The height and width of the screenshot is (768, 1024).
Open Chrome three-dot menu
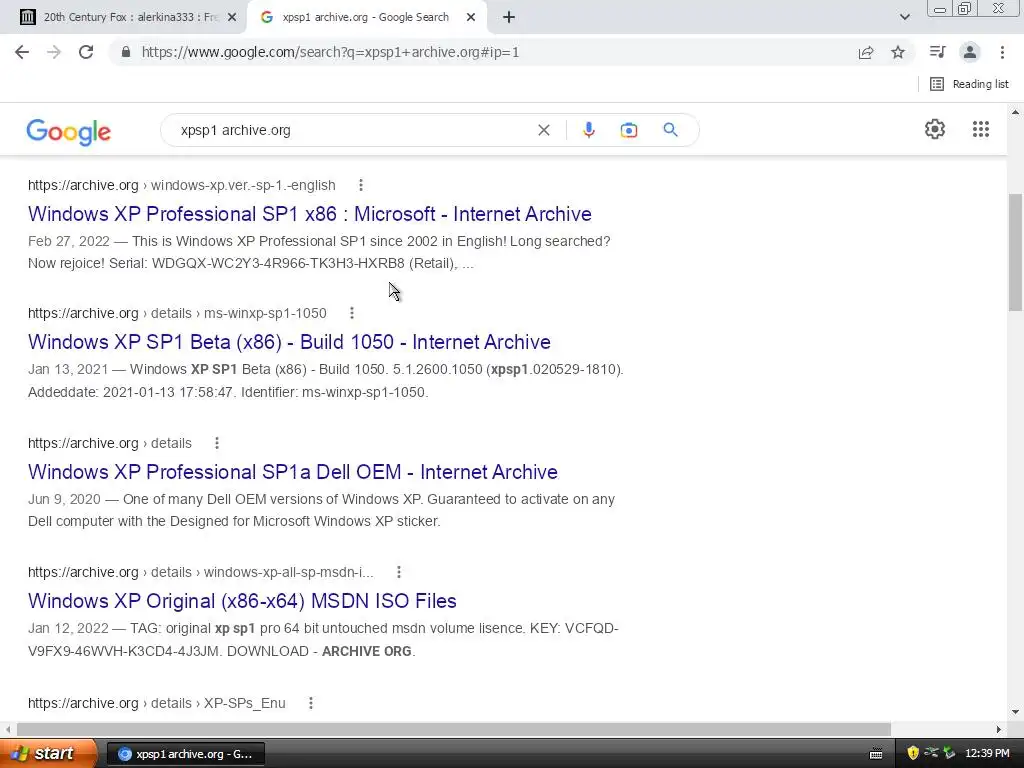point(1002,52)
